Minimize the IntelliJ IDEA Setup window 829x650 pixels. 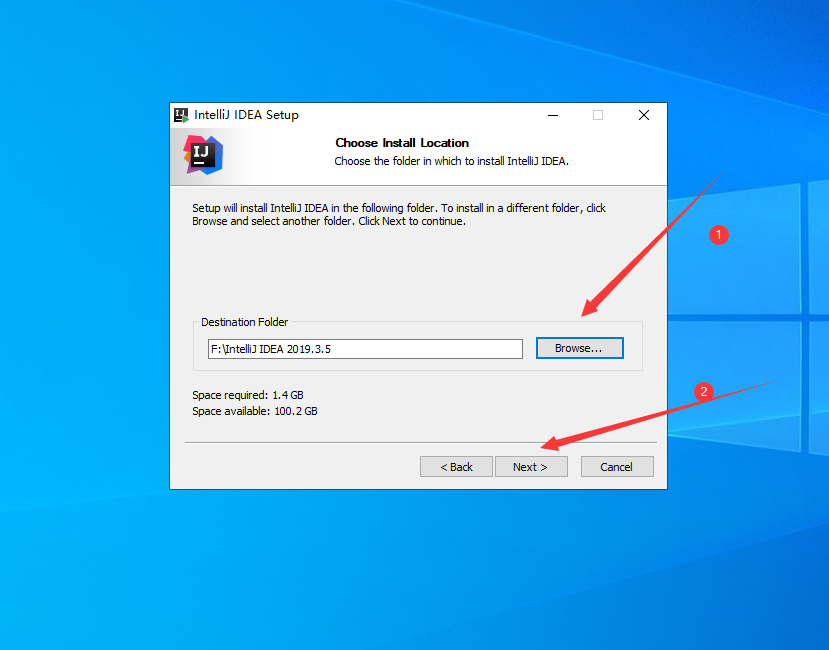[552, 115]
